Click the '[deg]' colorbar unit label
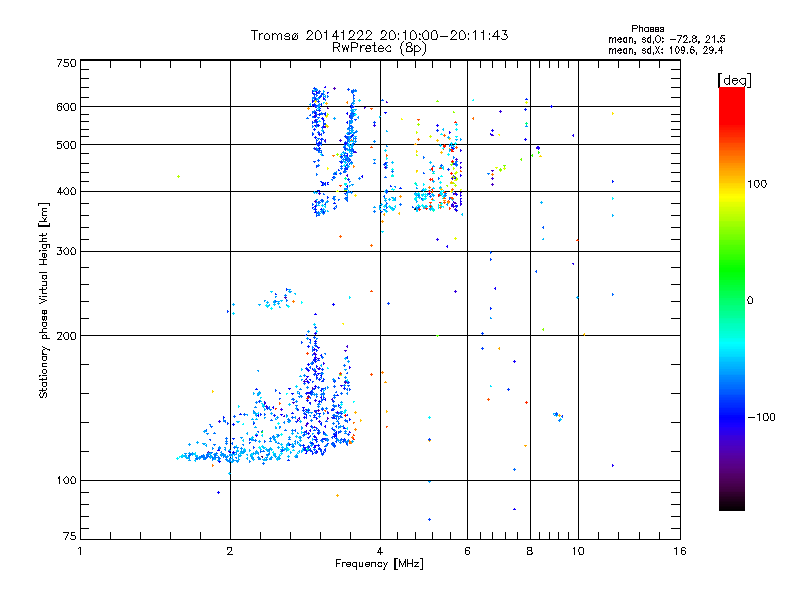This screenshot has width=800, height=600. [734, 80]
